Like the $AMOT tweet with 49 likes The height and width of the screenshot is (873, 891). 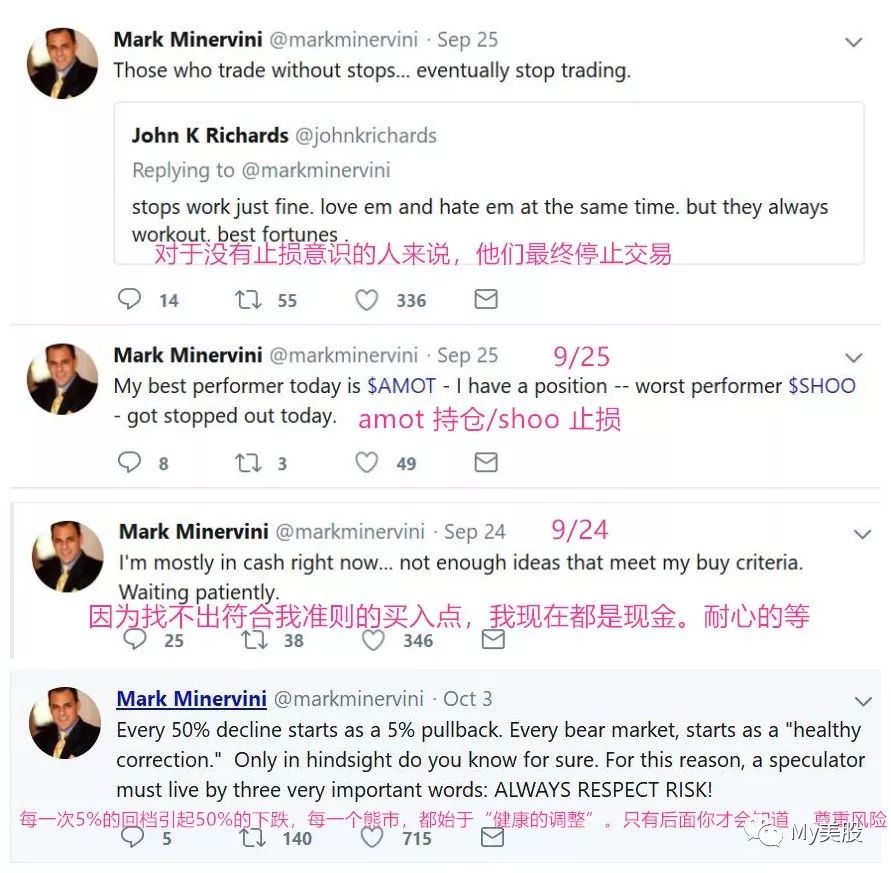click(x=367, y=463)
